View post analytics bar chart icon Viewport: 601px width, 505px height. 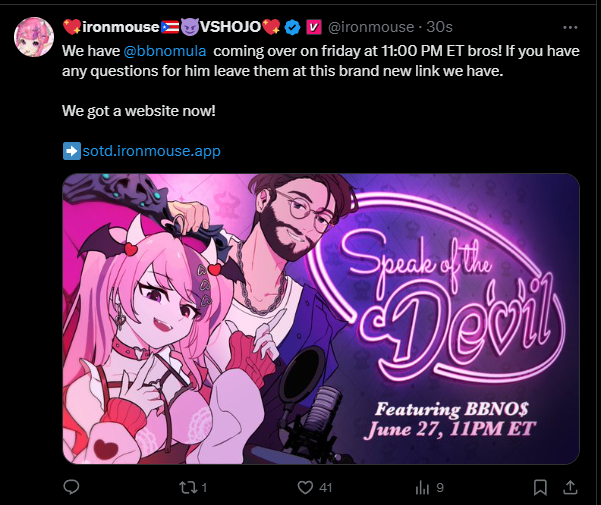tap(422, 488)
